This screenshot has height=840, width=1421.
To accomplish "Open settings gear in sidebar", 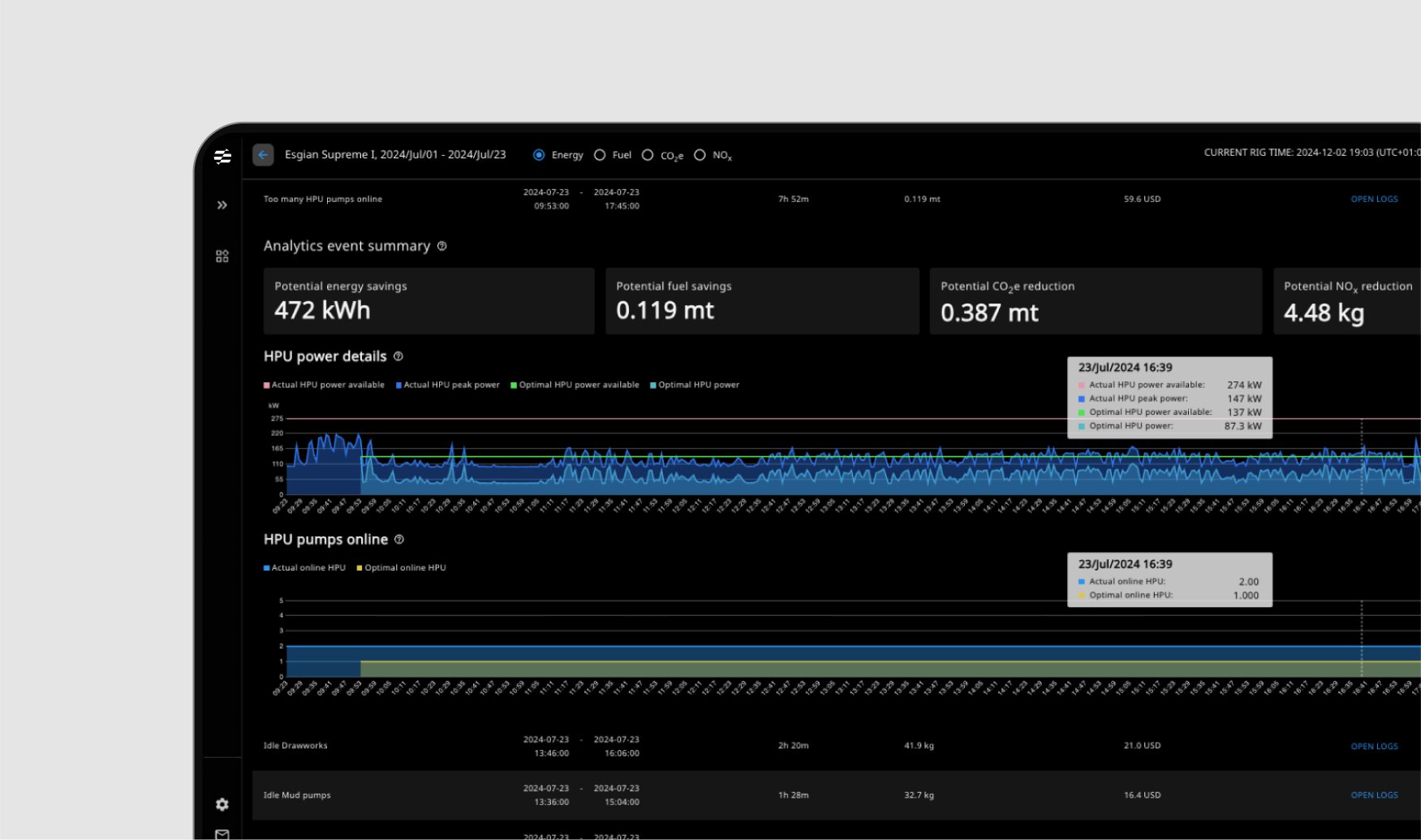I will [222, 804].
